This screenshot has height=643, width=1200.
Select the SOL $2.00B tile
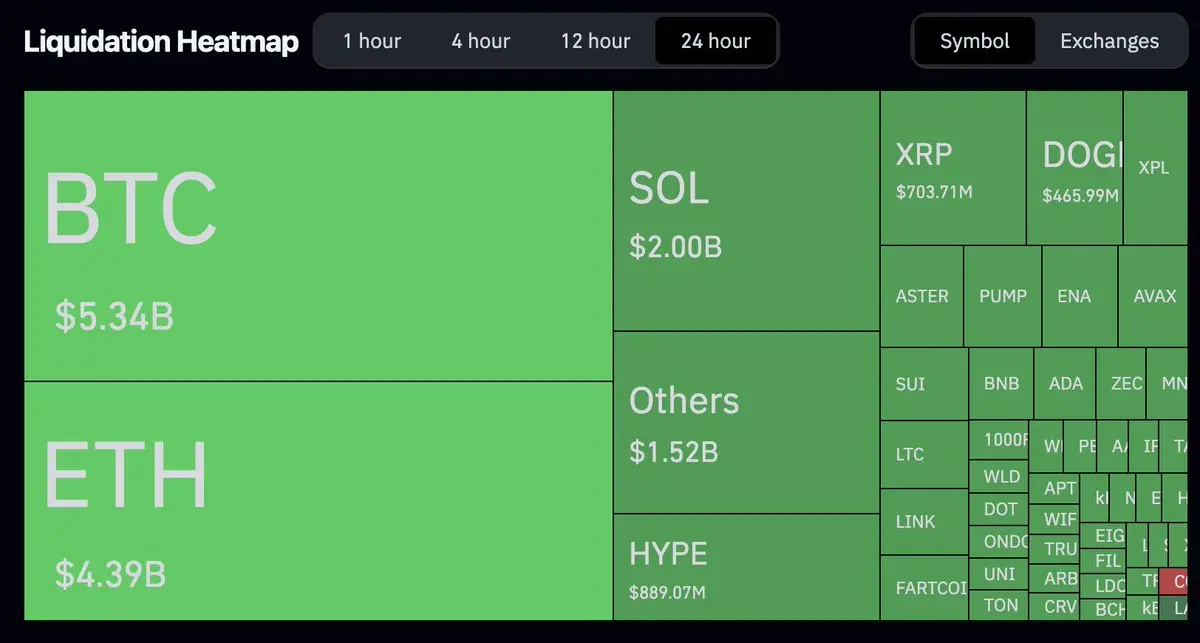(x=746, y=211)
